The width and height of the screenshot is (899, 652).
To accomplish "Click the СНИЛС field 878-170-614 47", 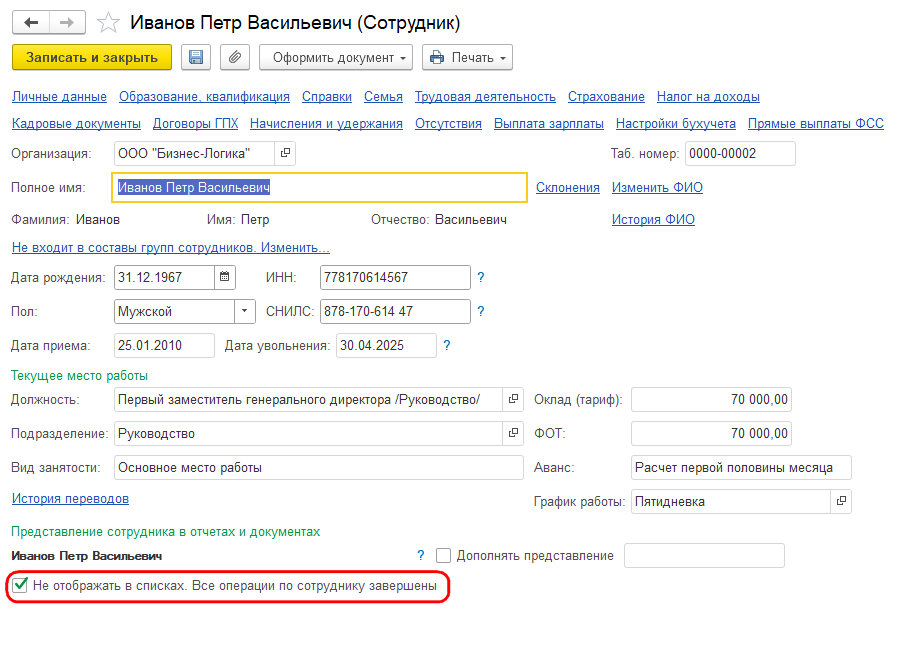I will (x=396, y=311).
